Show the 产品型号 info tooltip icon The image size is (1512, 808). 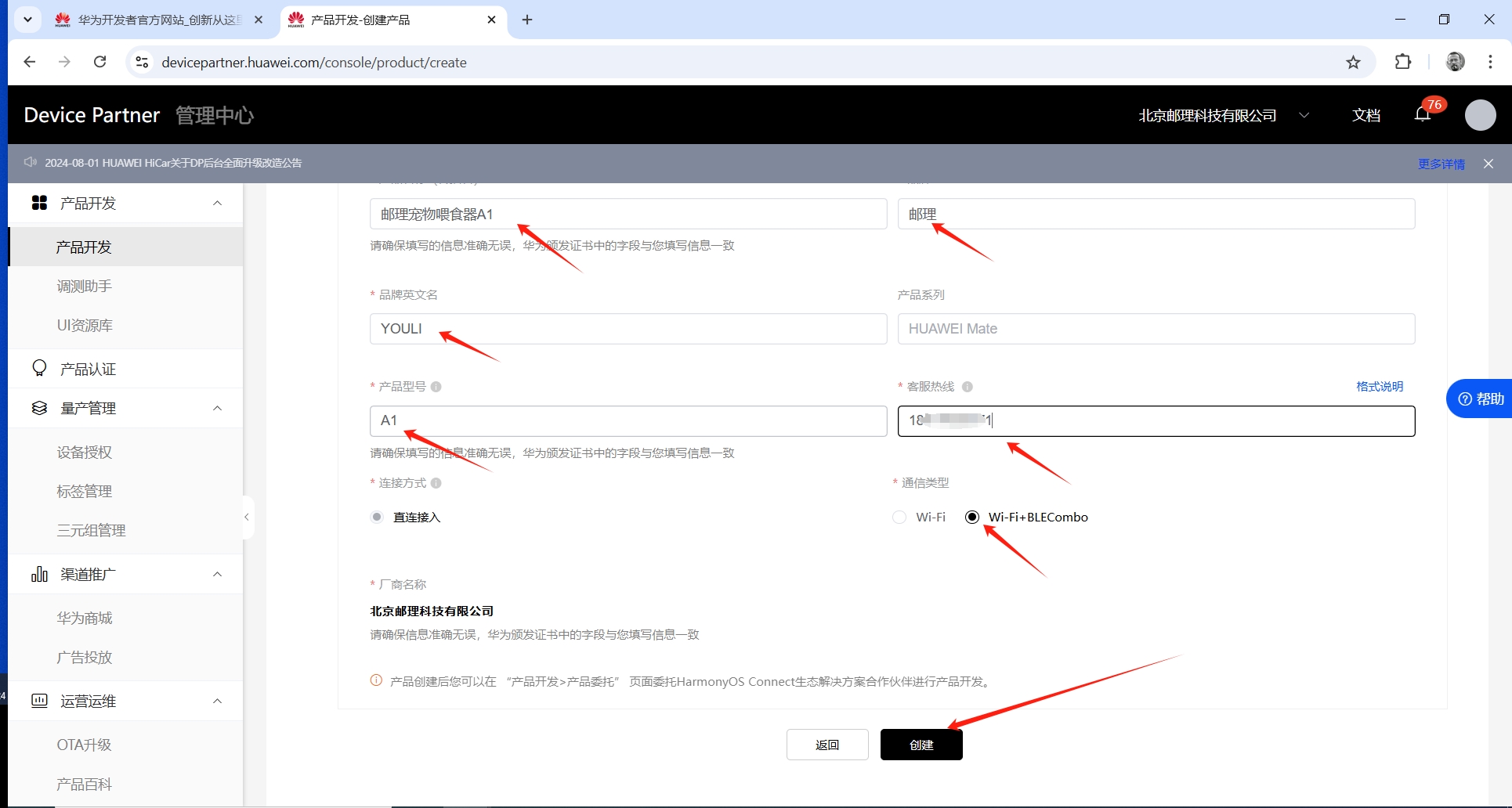(436, 386)
